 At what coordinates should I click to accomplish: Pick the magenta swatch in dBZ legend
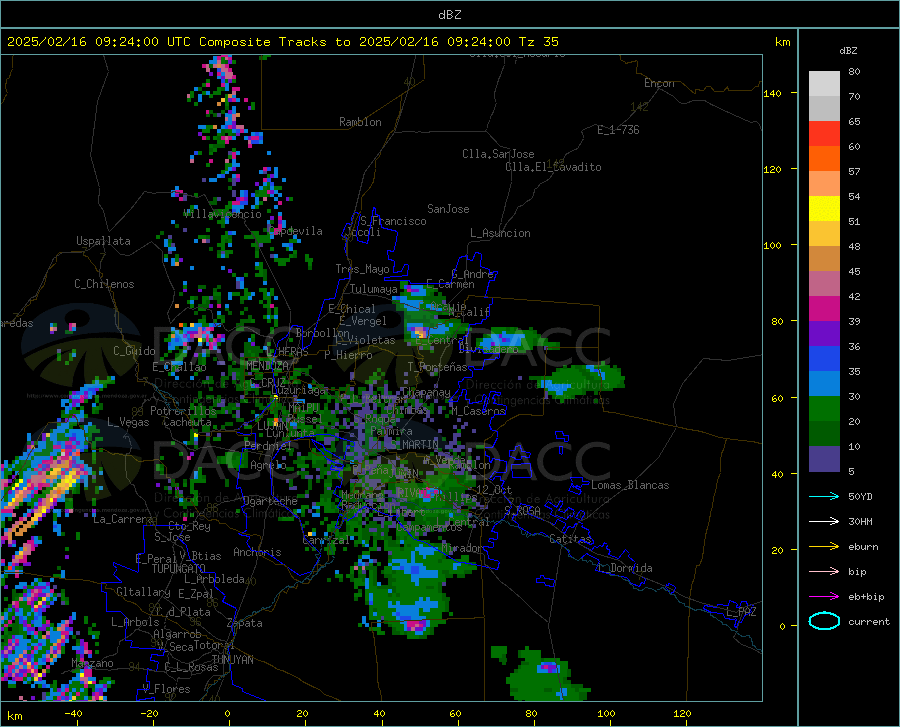[824, 309]
